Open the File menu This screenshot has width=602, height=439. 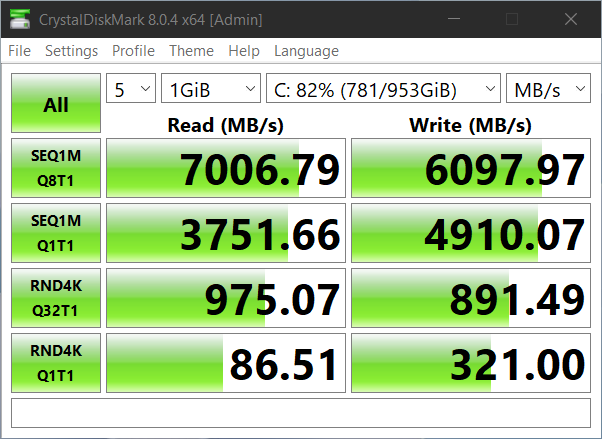[x=19, y=51]
